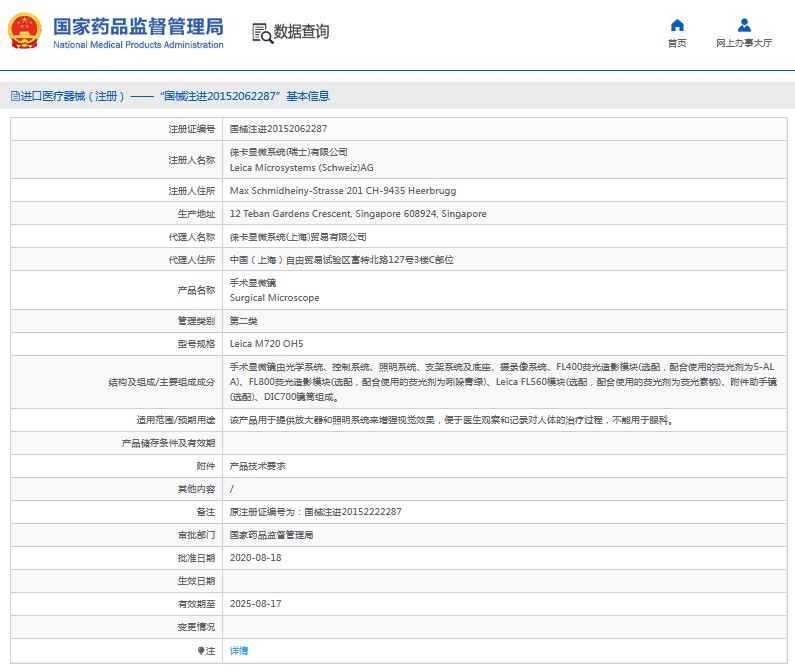
Task: Open the 首页 navigation label
Action: click(677, 43)
